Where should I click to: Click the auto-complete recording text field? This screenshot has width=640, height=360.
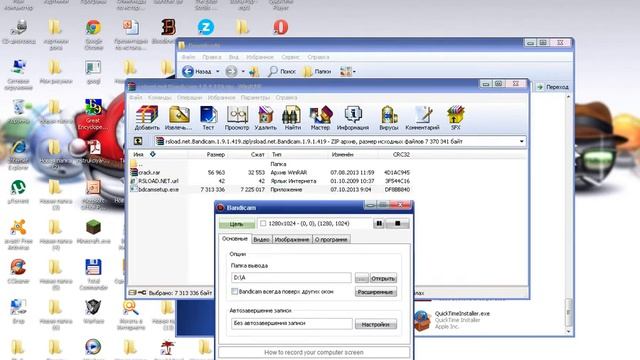(291, 323)
